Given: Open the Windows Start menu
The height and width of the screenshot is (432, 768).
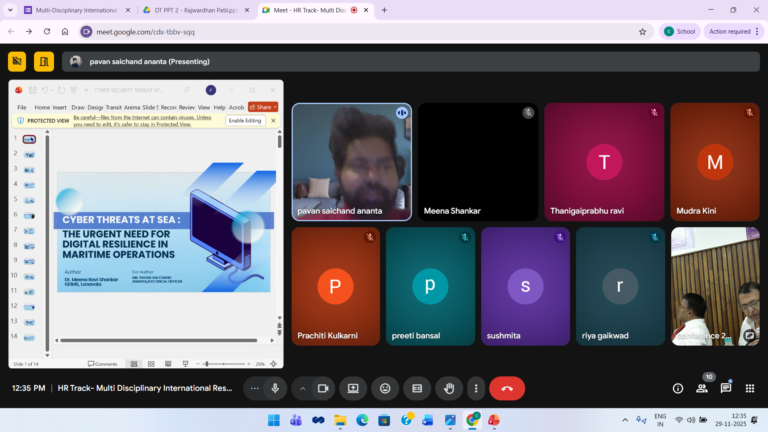Looking at the screenshot, I should (x=274, y=420).
